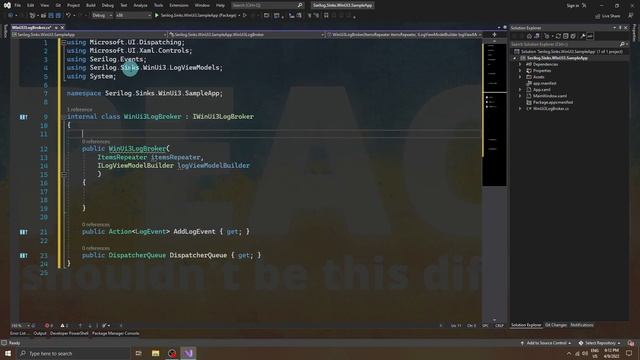Screen dimensions: 640x360
Task: Open the Developer PowerShell tab
Action: pyautogui.click(x=69, y=333)
